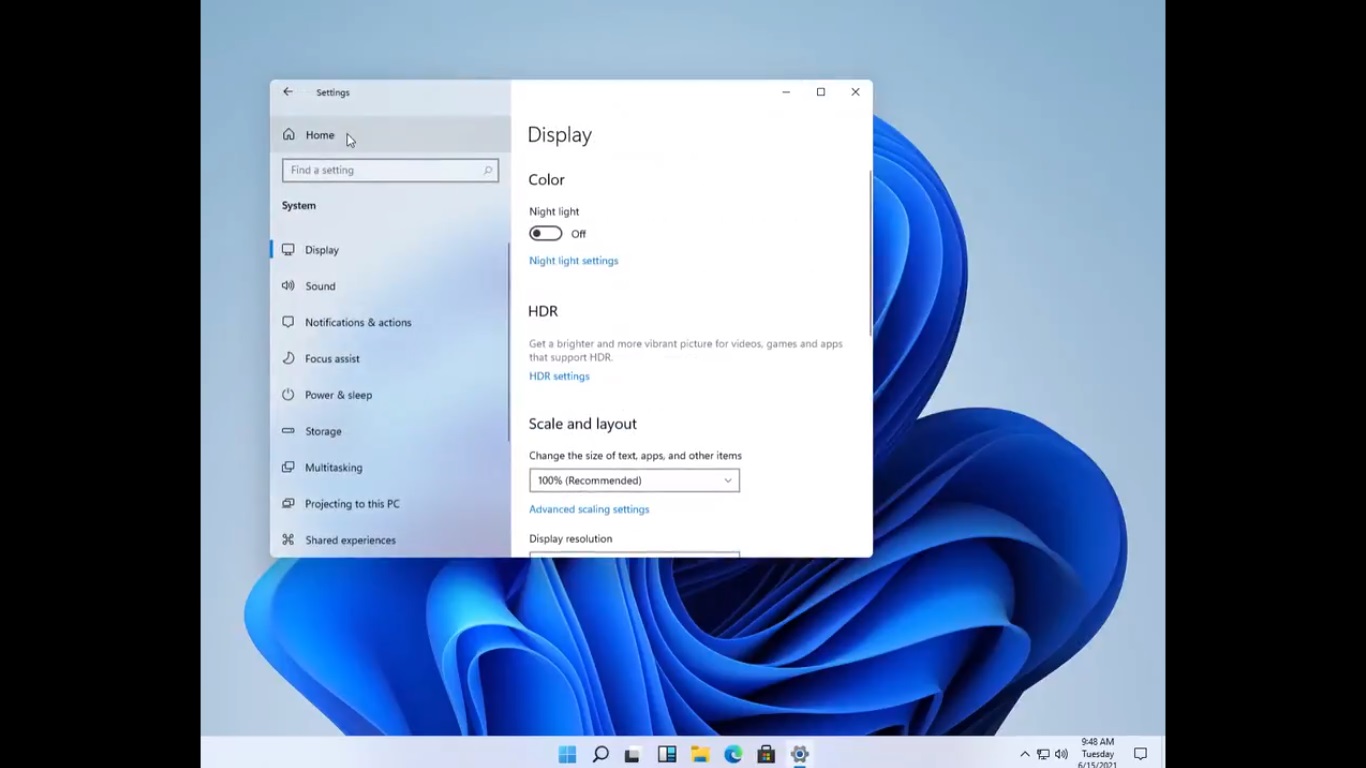Image resolution: width=1366 pixels, height=768 pixels.
Task: Click the "Display resolution" label
Action: pos(571,539)
